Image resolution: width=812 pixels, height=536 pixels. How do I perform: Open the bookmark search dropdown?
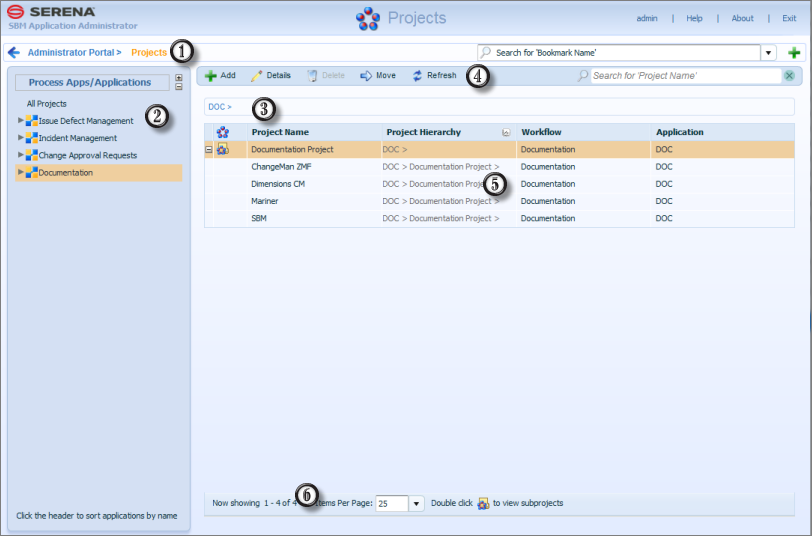click(768, 52)
